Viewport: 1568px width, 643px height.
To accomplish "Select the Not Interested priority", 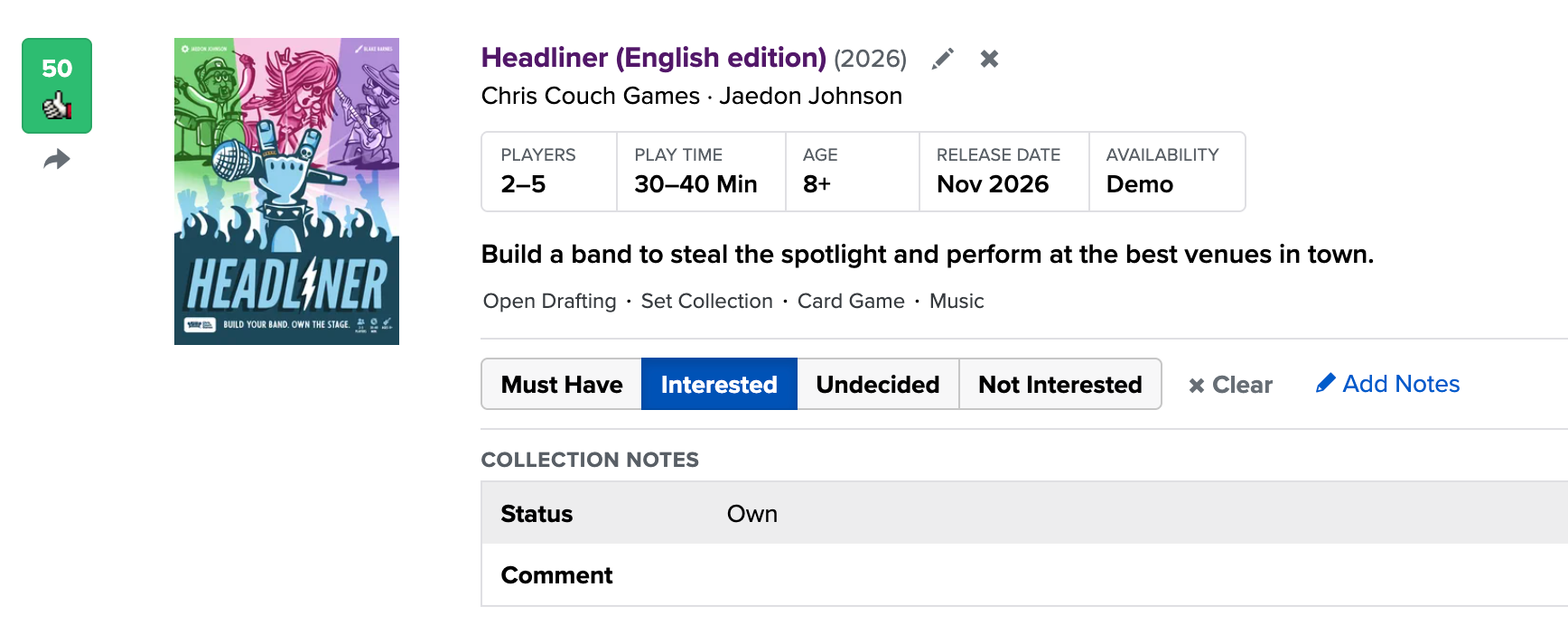I will [1059, 384].
